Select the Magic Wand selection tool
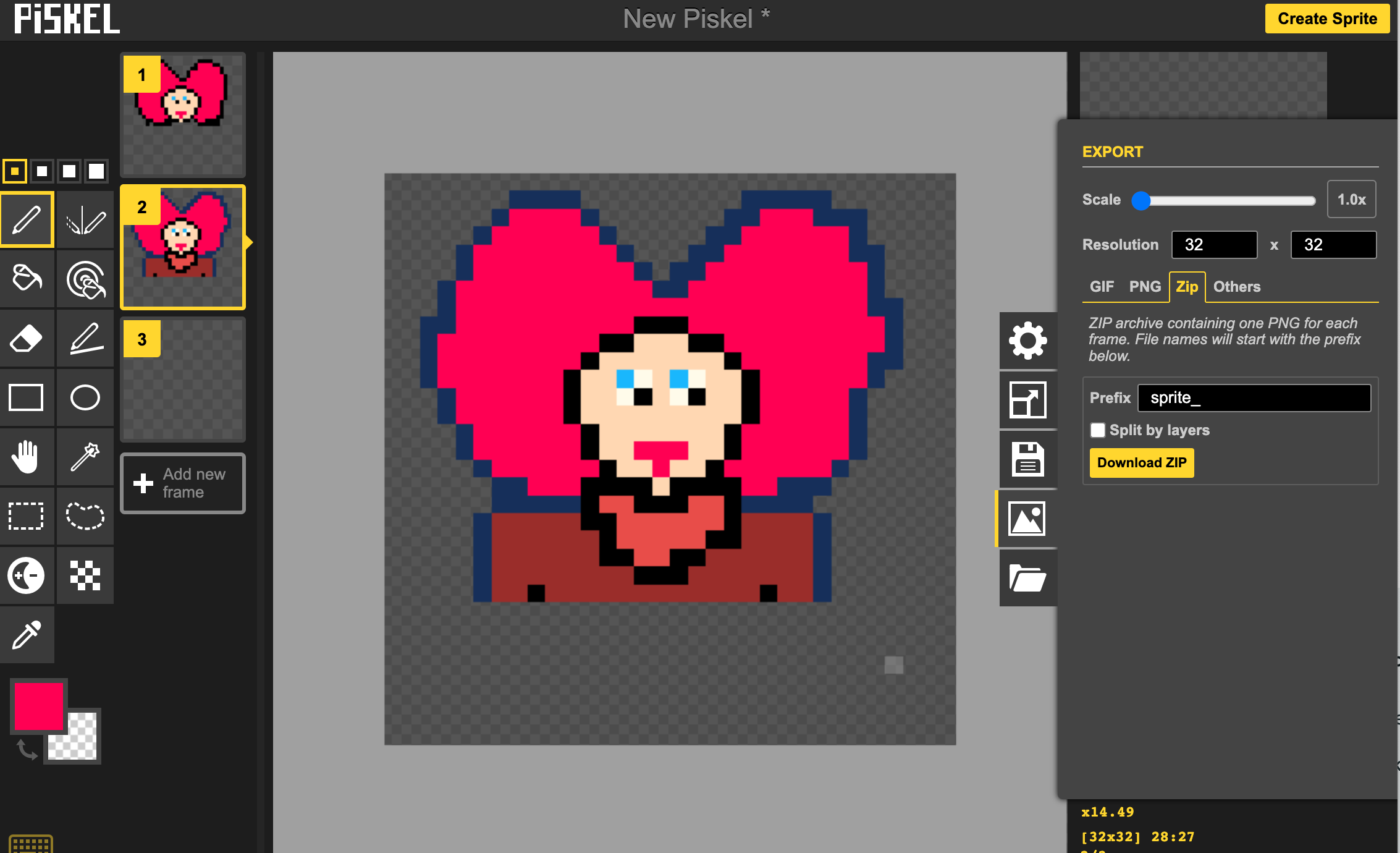The height and width of the screenshot is (853, 1400). (85, 457)
